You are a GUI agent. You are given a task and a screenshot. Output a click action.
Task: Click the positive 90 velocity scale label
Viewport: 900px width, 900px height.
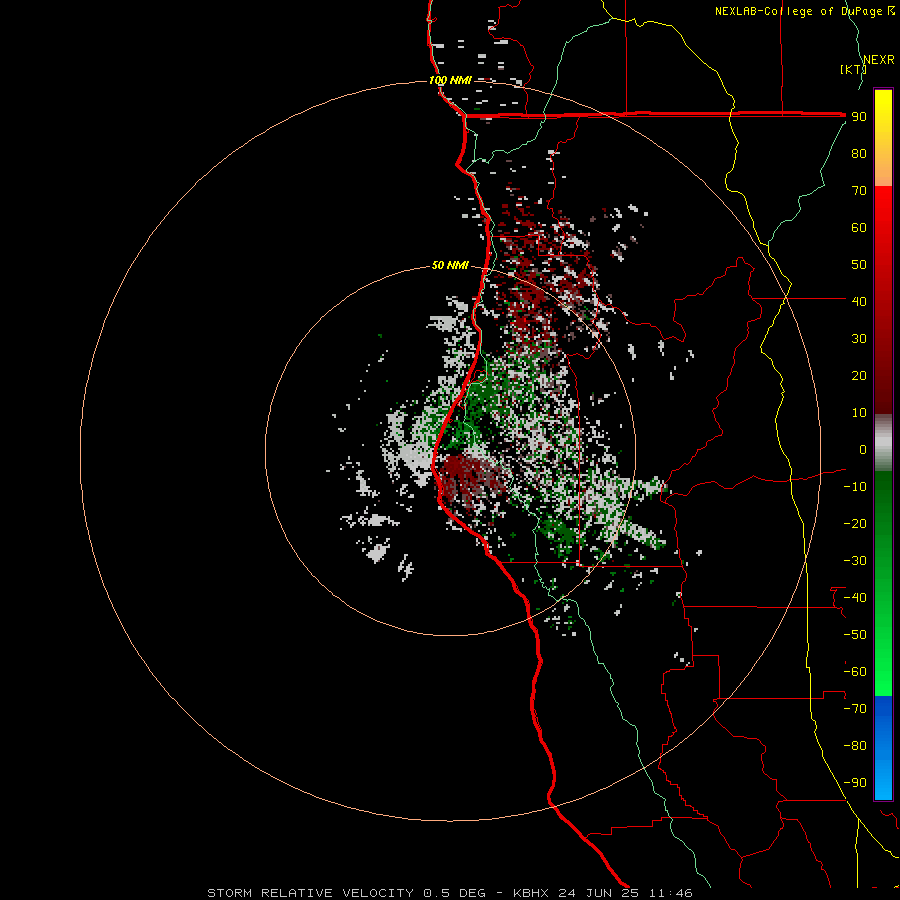tap(859, 117)
